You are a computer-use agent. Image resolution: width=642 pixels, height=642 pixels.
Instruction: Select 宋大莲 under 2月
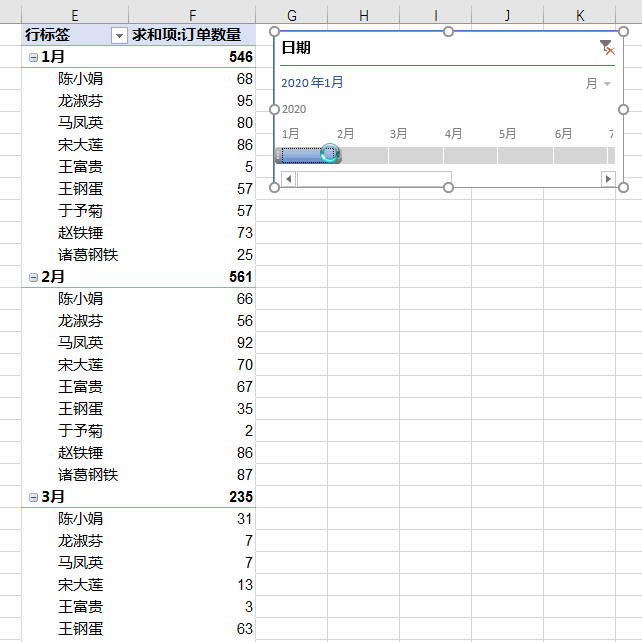[x=80, y=365]
